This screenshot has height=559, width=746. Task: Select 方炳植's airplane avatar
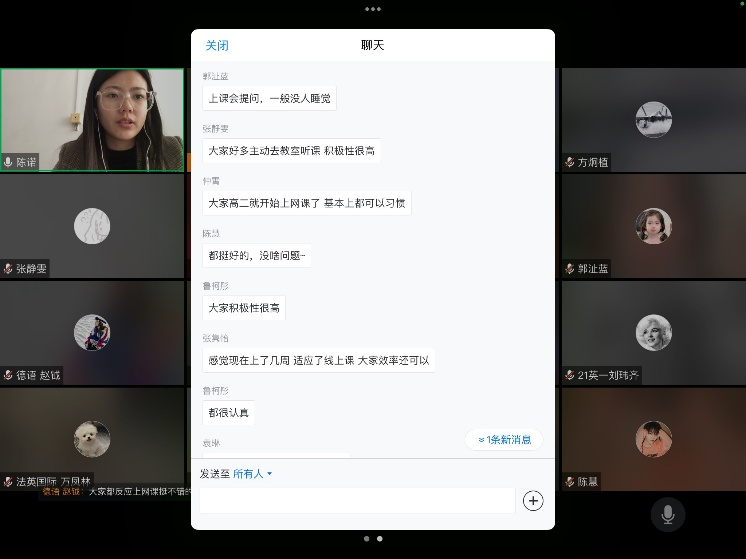tap(654, 119)
